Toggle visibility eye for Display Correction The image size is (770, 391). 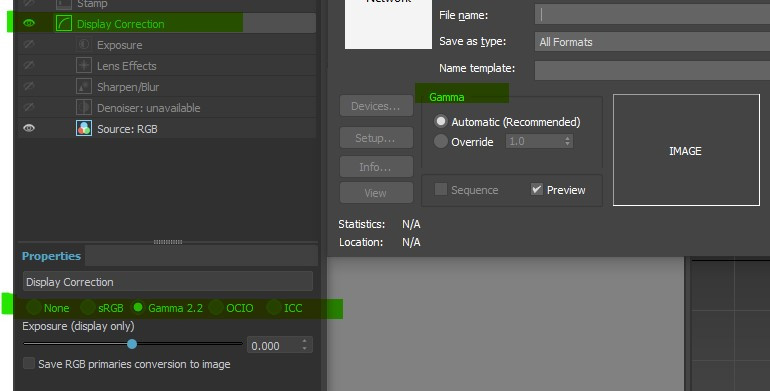[x=29, y=23]
